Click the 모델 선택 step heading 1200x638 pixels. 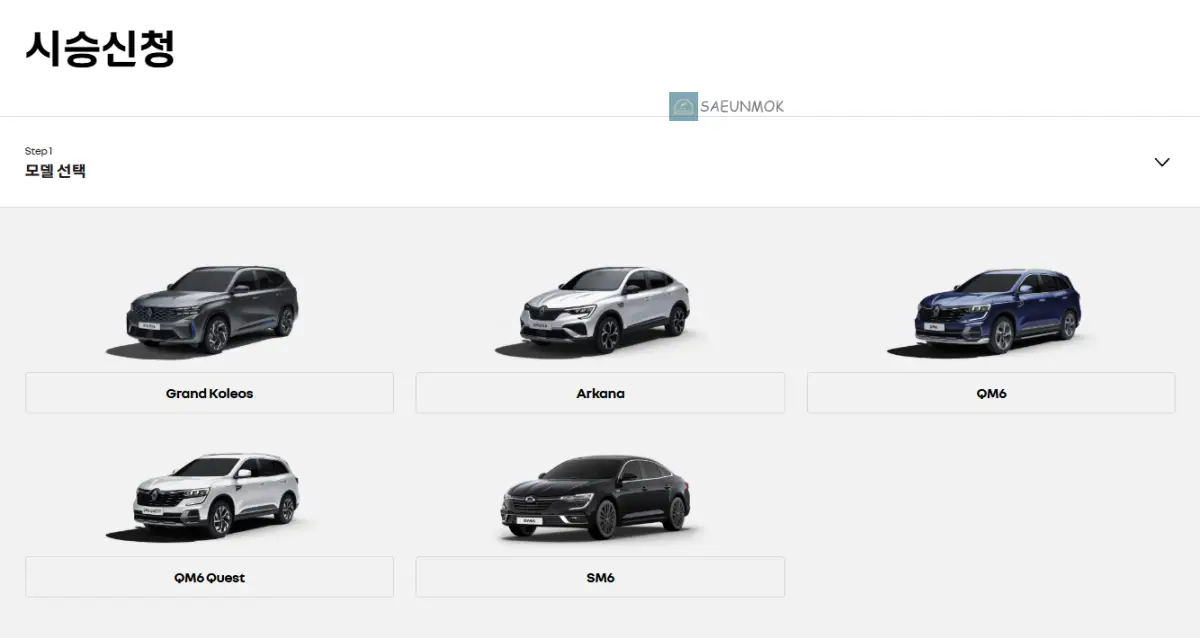tap(55, 171)
